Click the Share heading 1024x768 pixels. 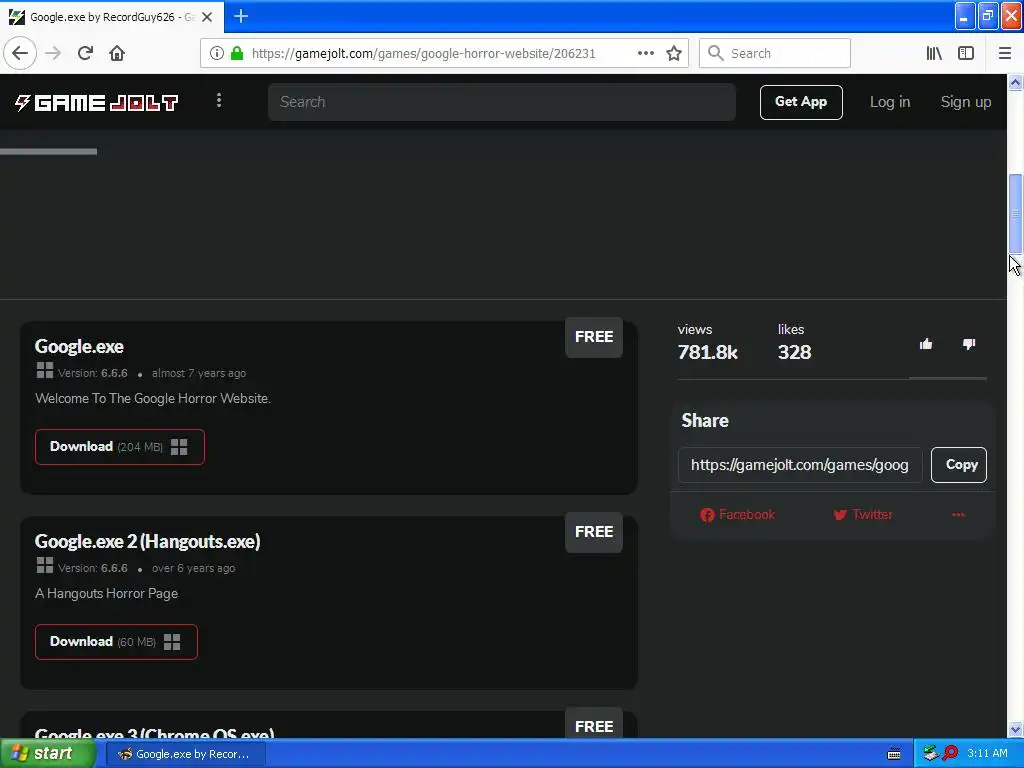click(705, 421)
